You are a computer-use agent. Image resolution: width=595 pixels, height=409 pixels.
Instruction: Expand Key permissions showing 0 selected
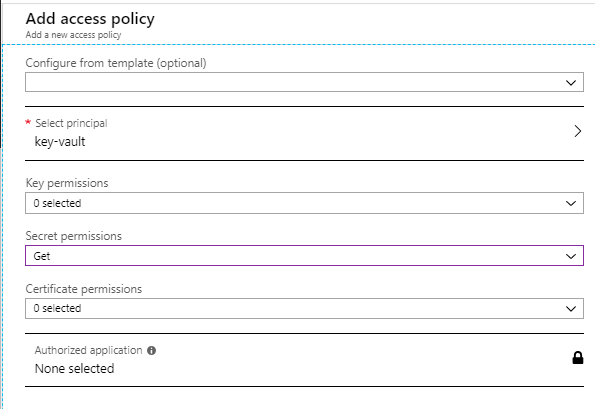click(304, 203)
